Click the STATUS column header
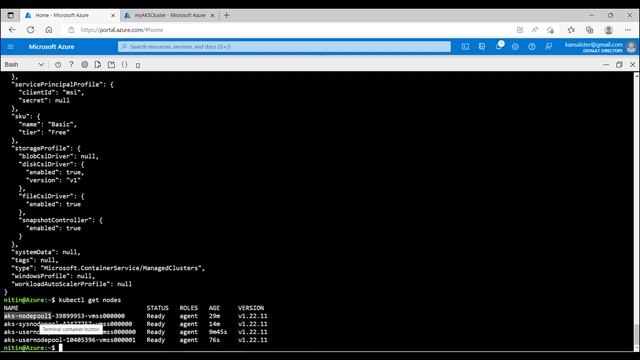Image resolution: width=640 pixels, height=360 pixels. coord(158,308)
